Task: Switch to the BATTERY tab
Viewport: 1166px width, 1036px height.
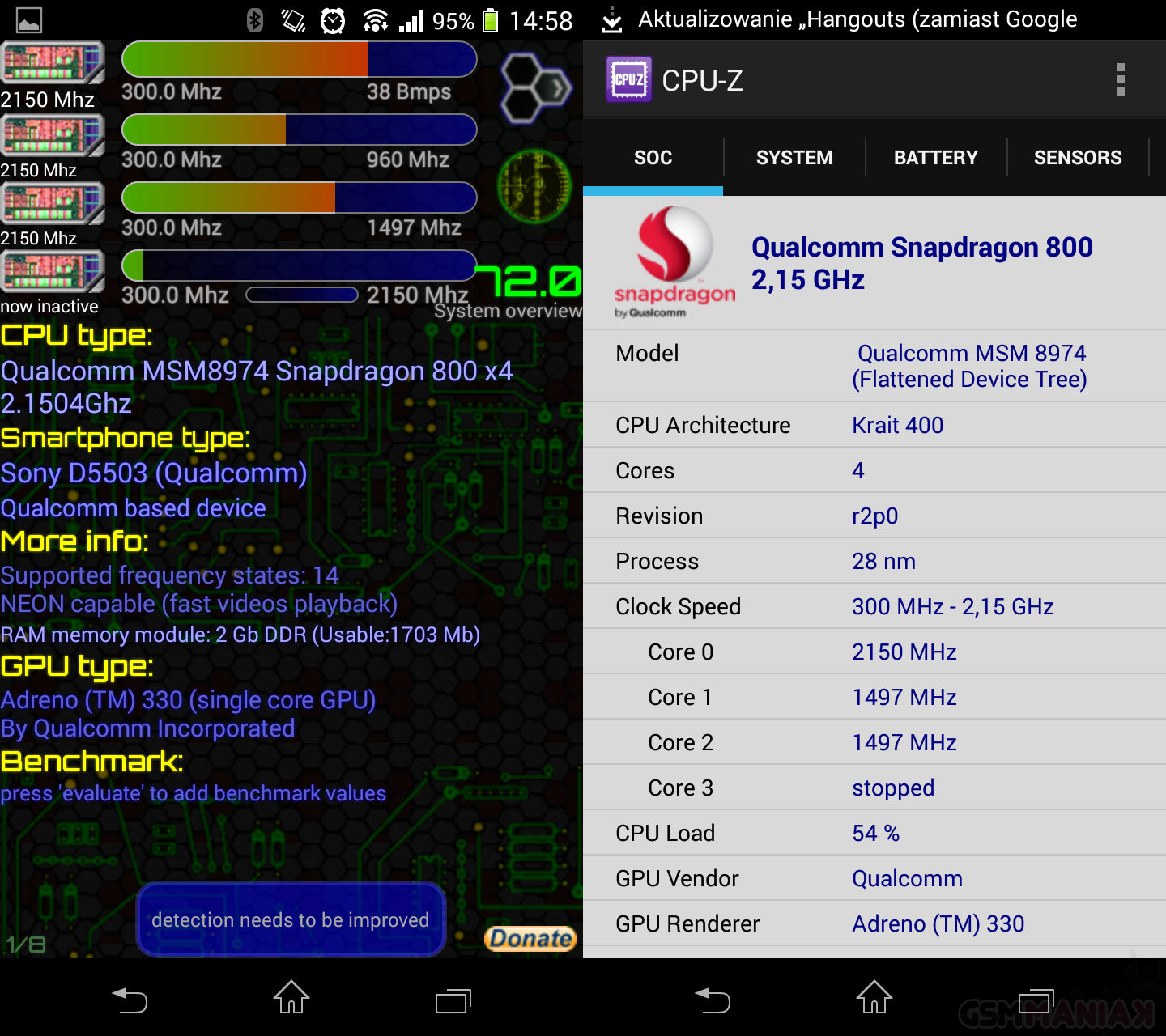Action: 935,158
